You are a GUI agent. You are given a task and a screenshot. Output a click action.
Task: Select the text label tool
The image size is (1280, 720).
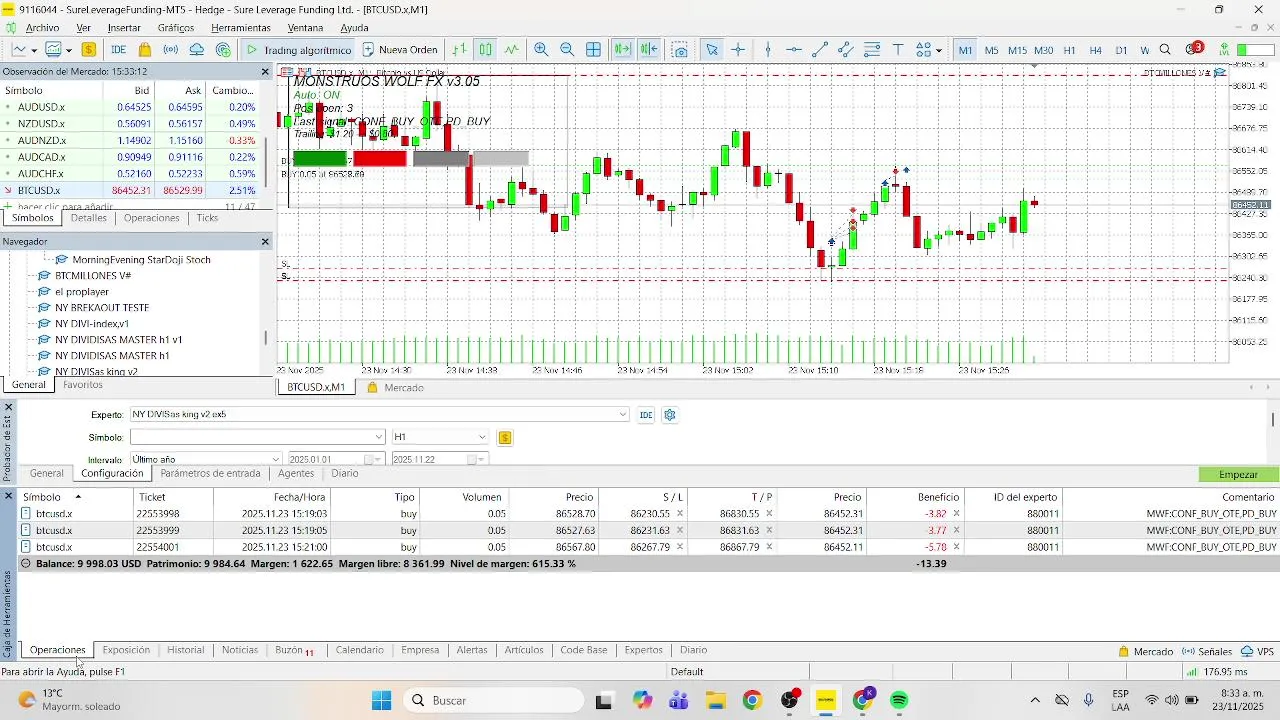pyautogui.click(x=898, y=49)
